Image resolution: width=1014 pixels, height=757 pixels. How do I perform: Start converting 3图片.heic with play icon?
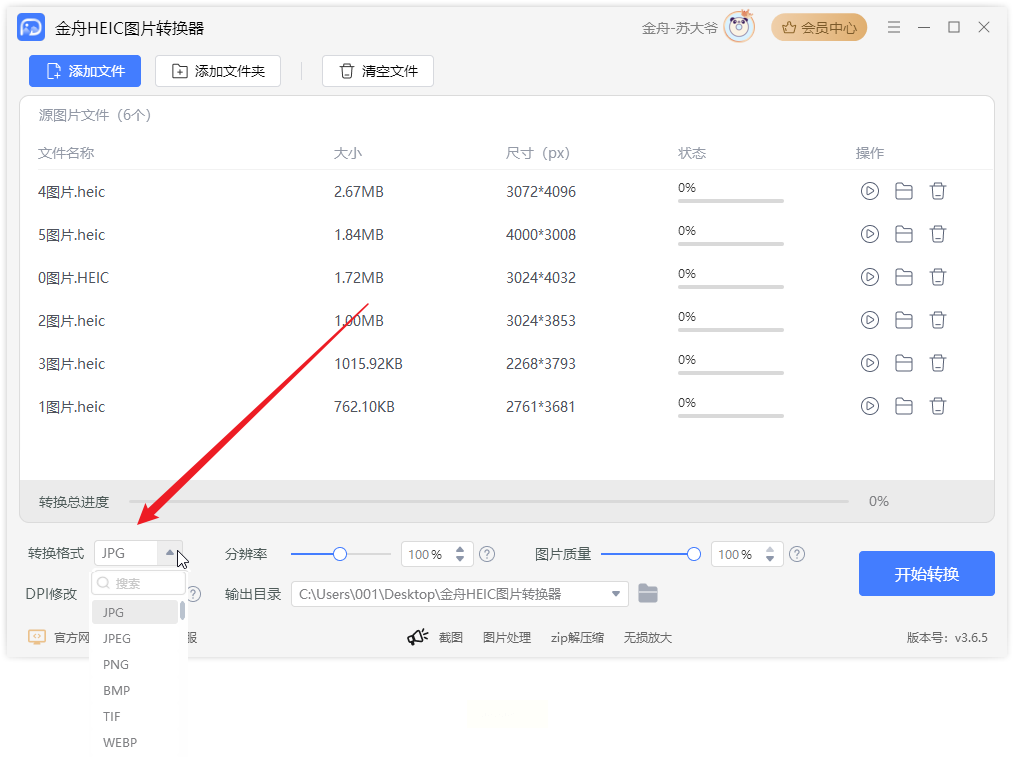click(870, 363)
